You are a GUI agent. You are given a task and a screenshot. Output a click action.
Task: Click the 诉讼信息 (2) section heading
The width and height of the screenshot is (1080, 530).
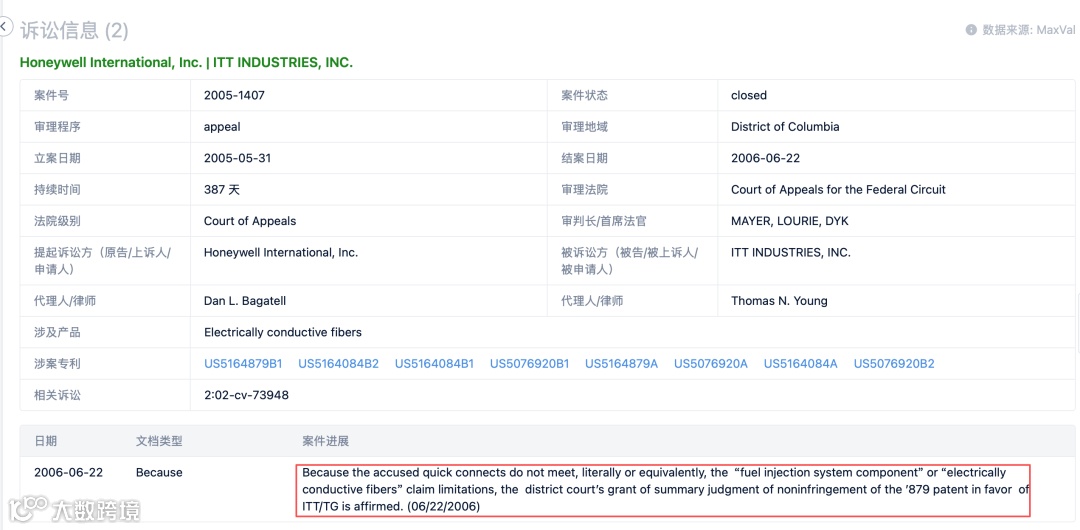(x=74, y=30)
